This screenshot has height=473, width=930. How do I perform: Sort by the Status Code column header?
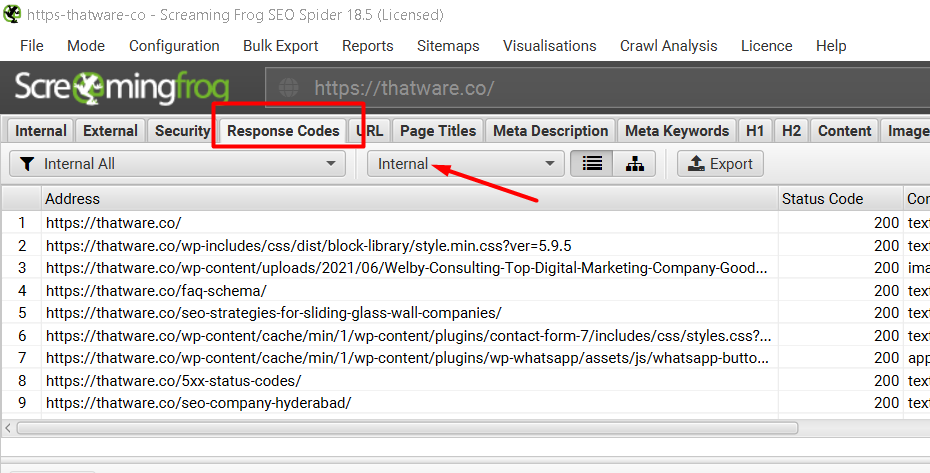click(x=840, y=199)
